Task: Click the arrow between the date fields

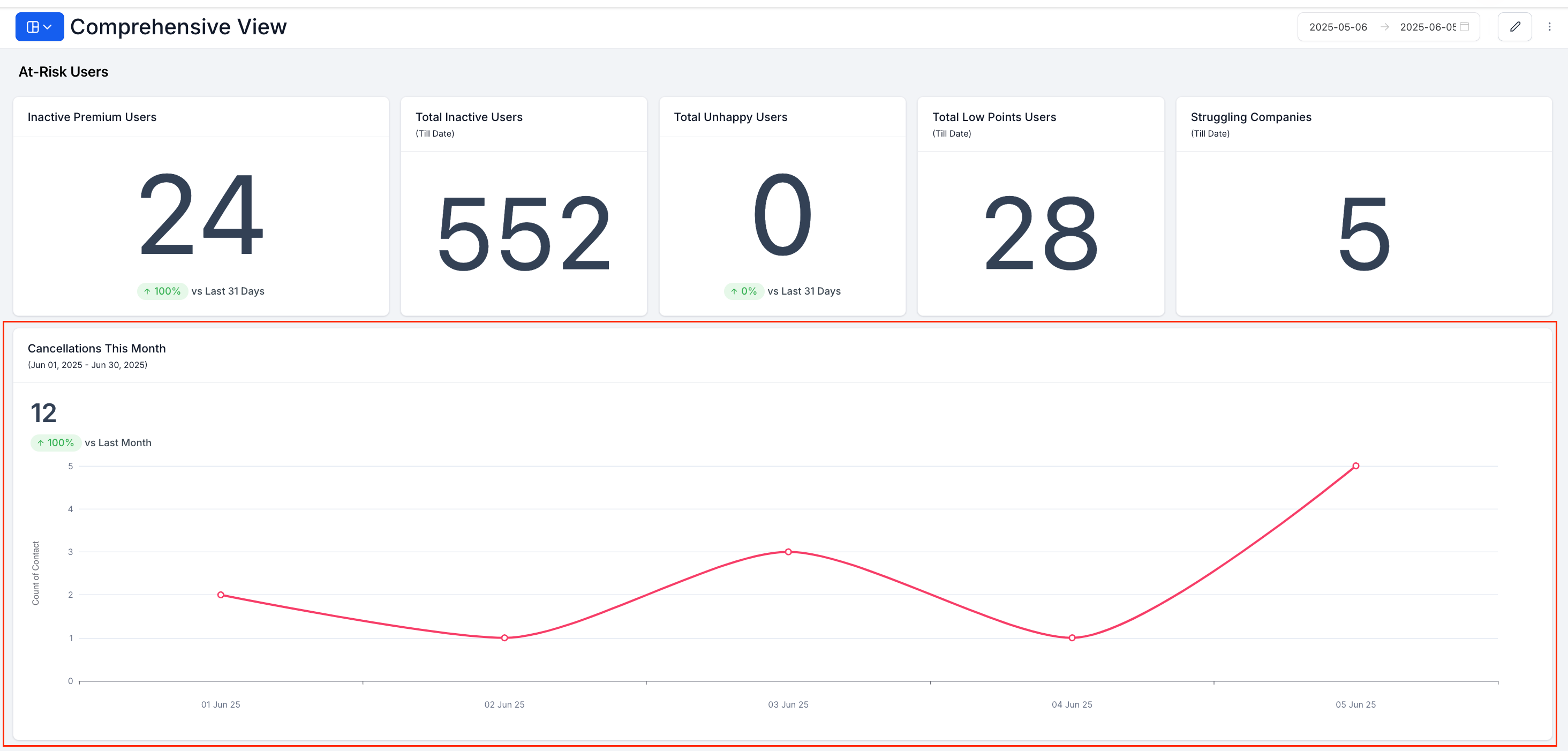Action: [1384, 27]
